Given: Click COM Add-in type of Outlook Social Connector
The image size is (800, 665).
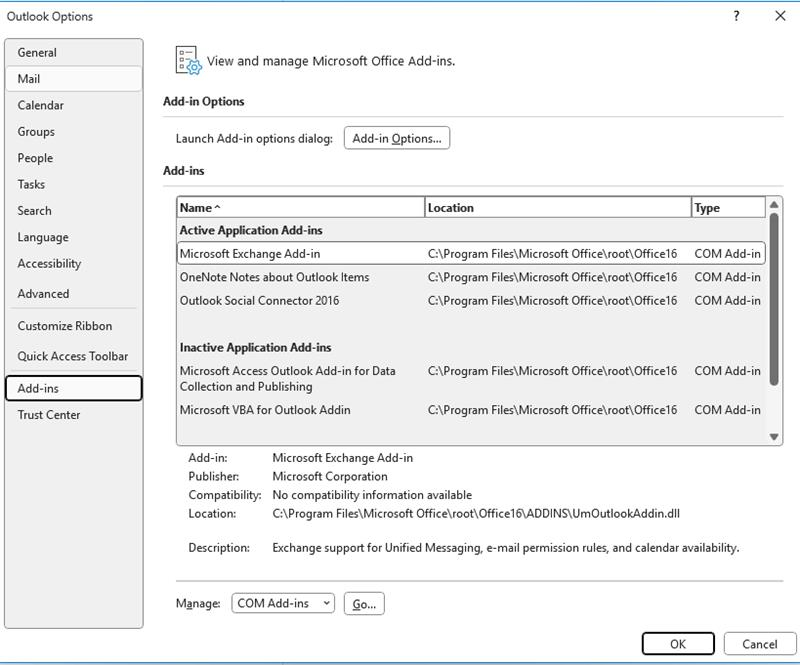Looking at the screenshot, I should (x=728, y=301).
